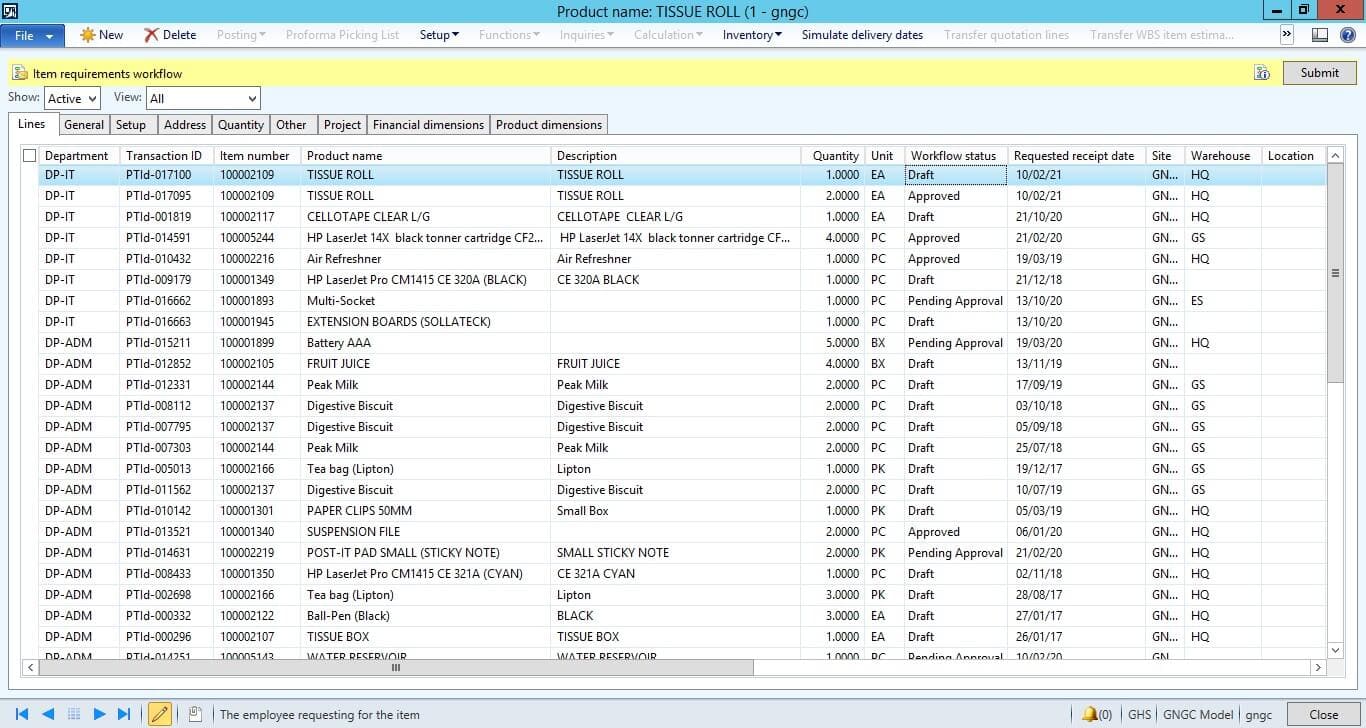Go to the first record
The image size is (1366, 728).
tap(21, 714)
